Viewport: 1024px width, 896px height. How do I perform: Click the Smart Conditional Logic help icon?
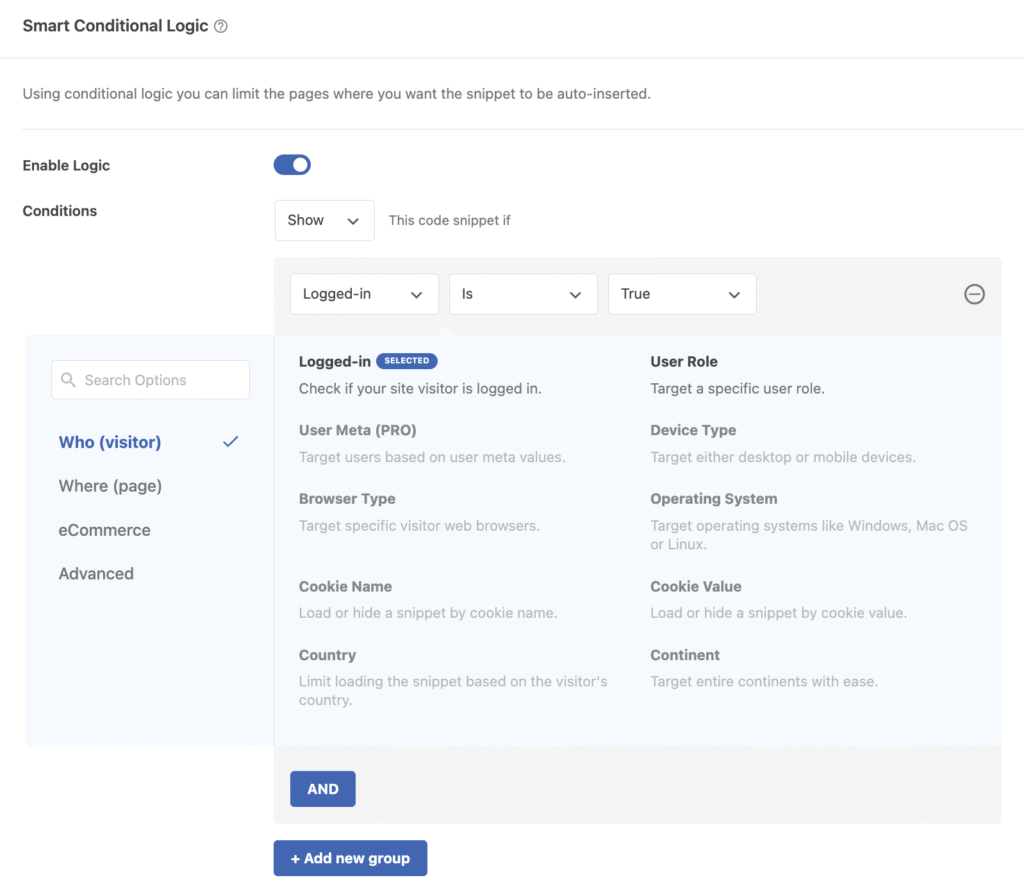221,26
